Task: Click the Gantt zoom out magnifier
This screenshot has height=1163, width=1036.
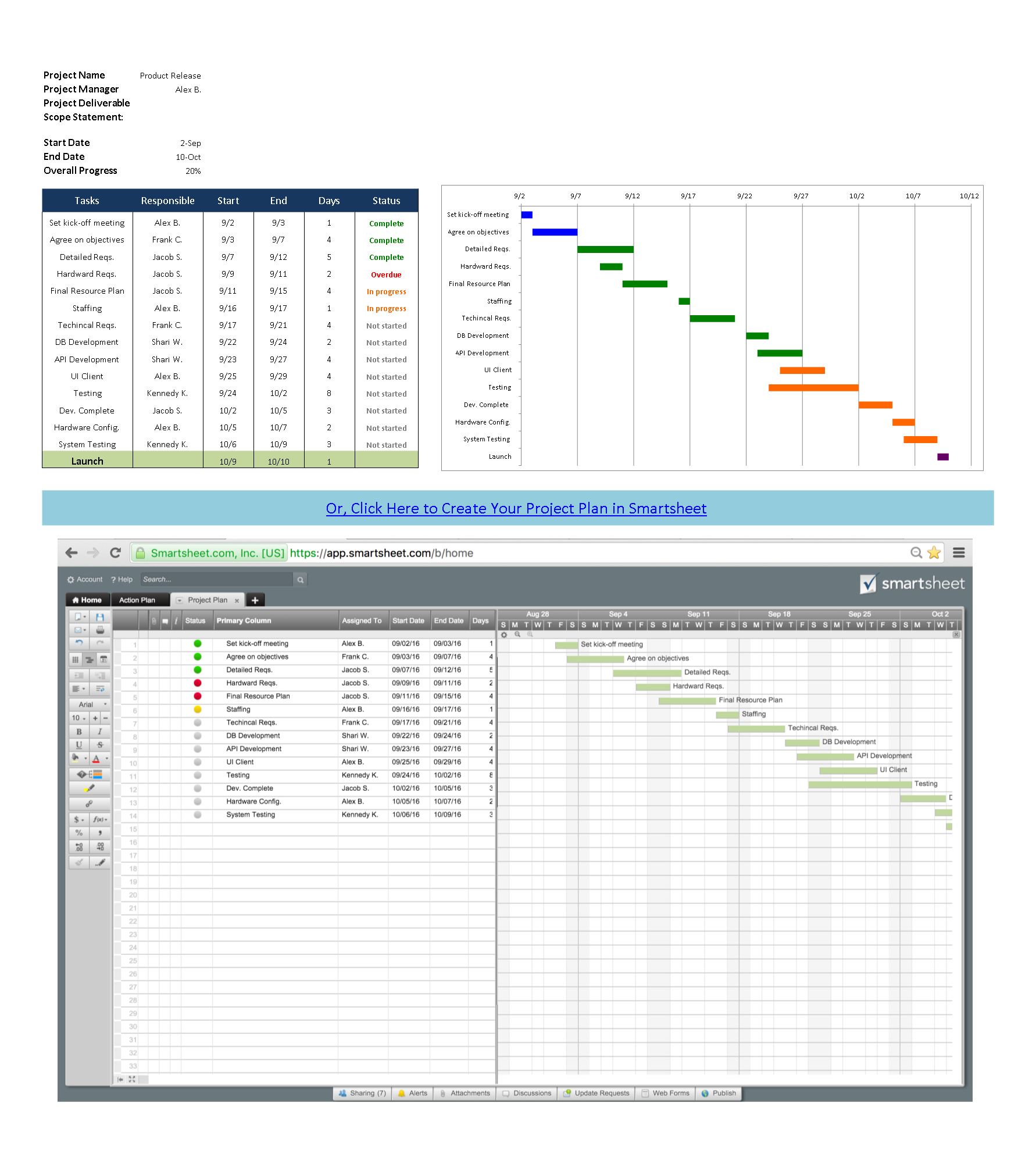Action: pyautogui.click(x=517, y=635)
